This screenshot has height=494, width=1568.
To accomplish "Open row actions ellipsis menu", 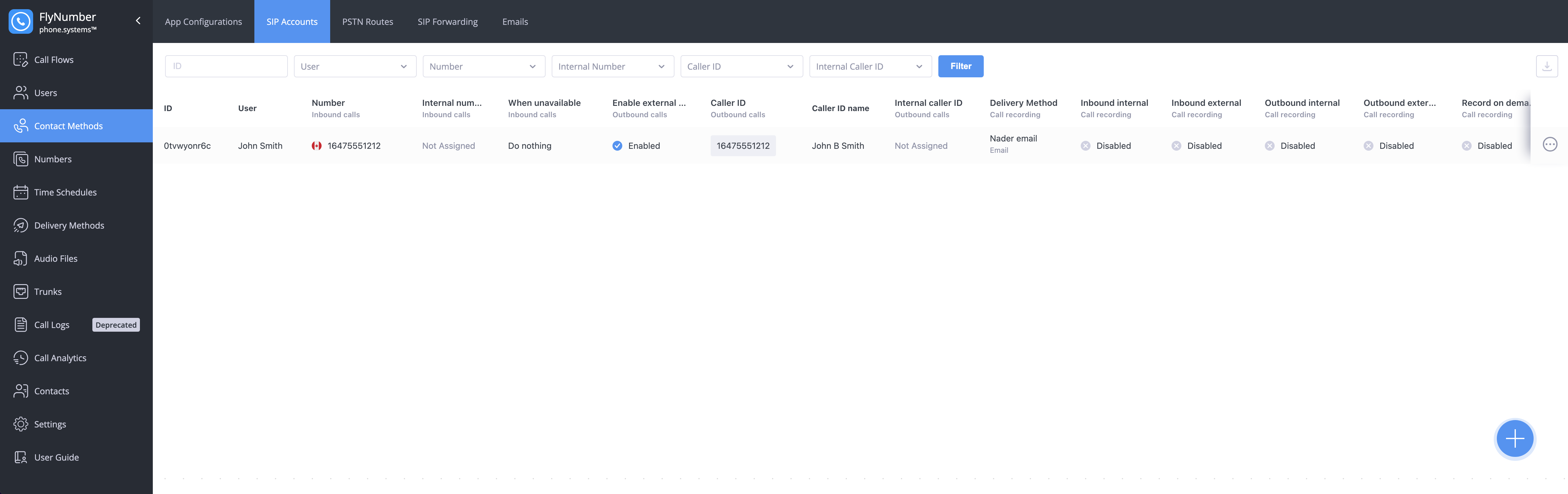I will point(1550,145).
